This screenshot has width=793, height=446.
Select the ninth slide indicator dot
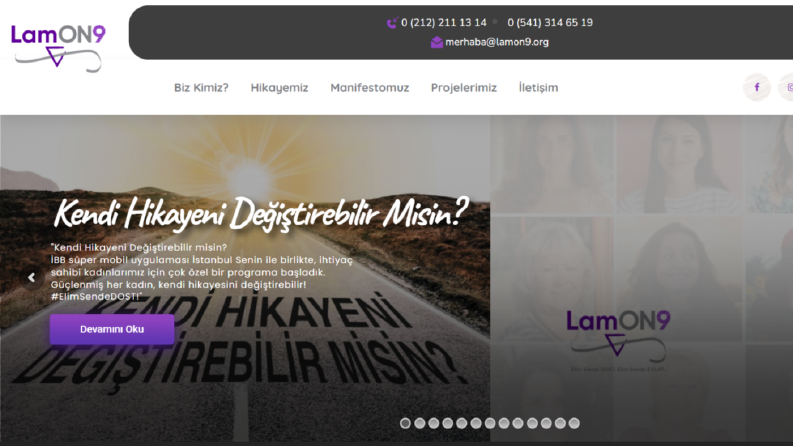coord(517,423)
